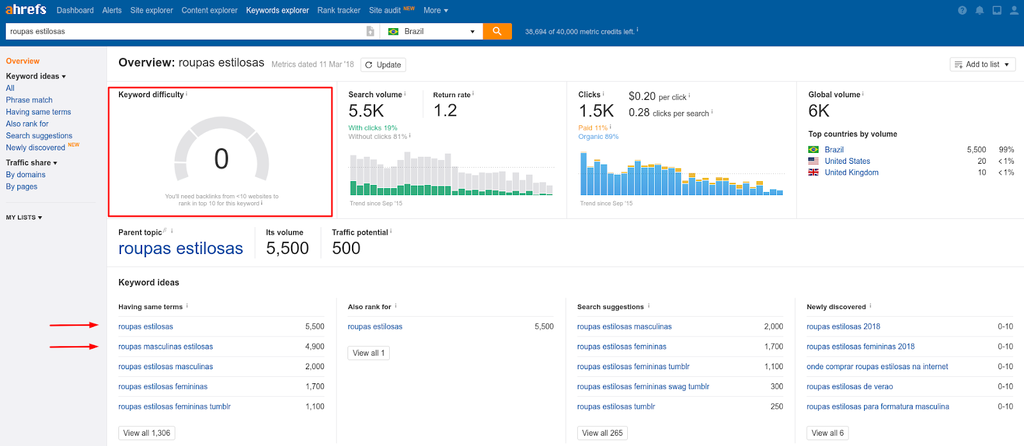Image resolution: width=1024 pixels, height=446 pixels.
Task: Click info icon next to Return rate
Action: point(473,94)
